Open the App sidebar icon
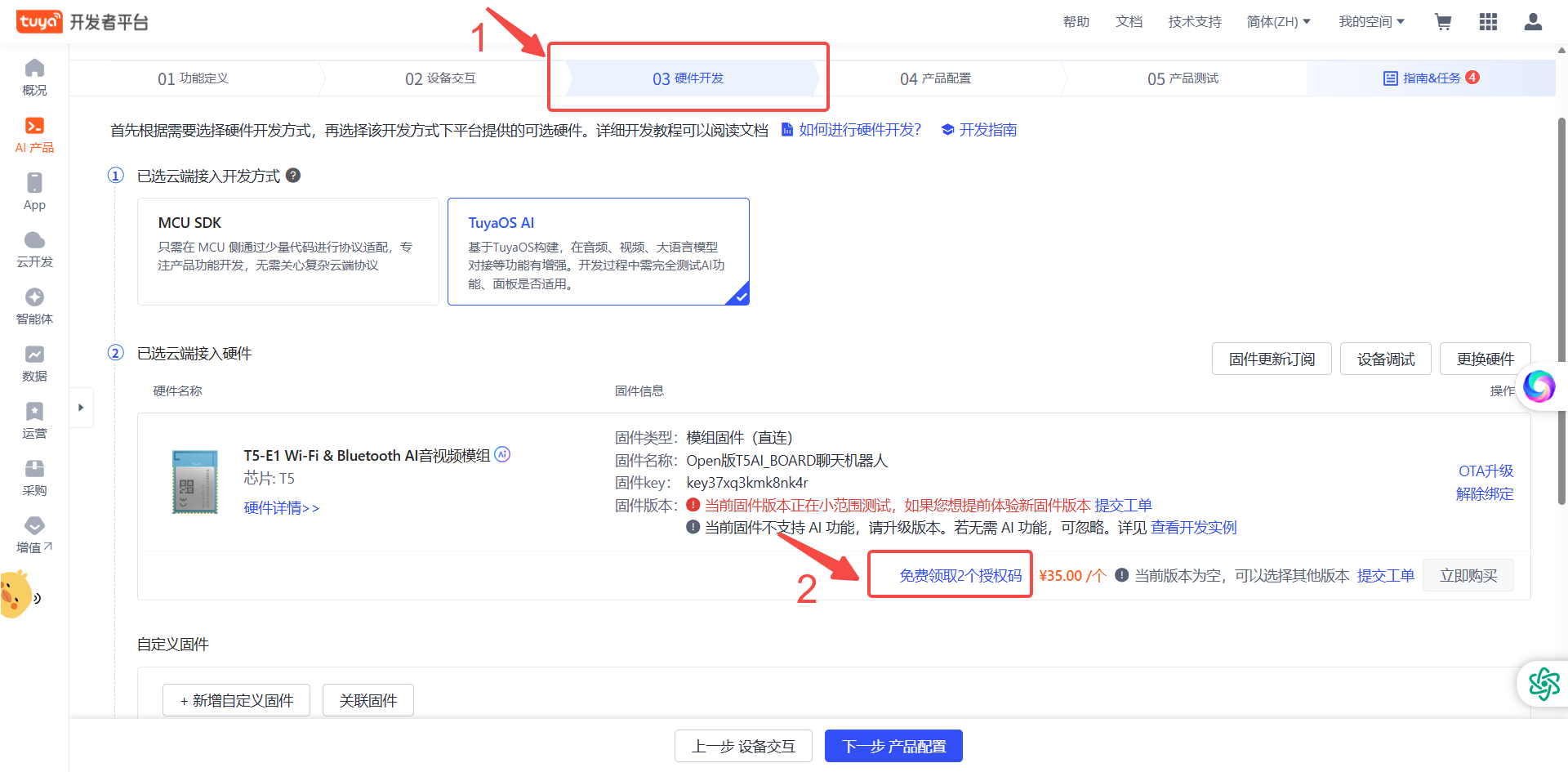Screen dimensions: 1568x772 point(34,192)
